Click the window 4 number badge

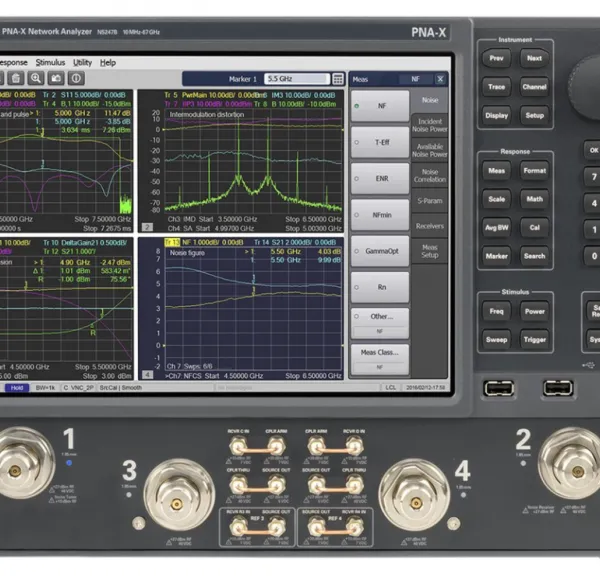point(147,374)
